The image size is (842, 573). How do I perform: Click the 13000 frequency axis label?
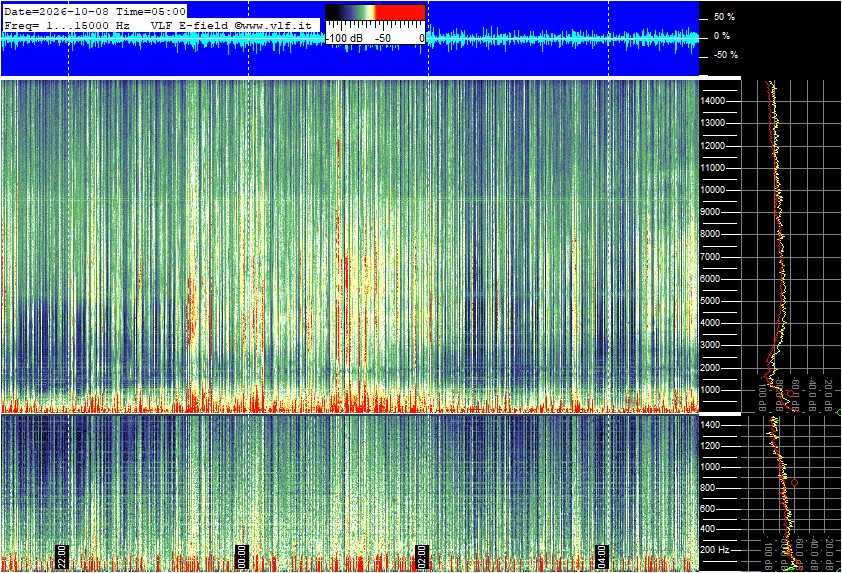(x=713, y=123)
